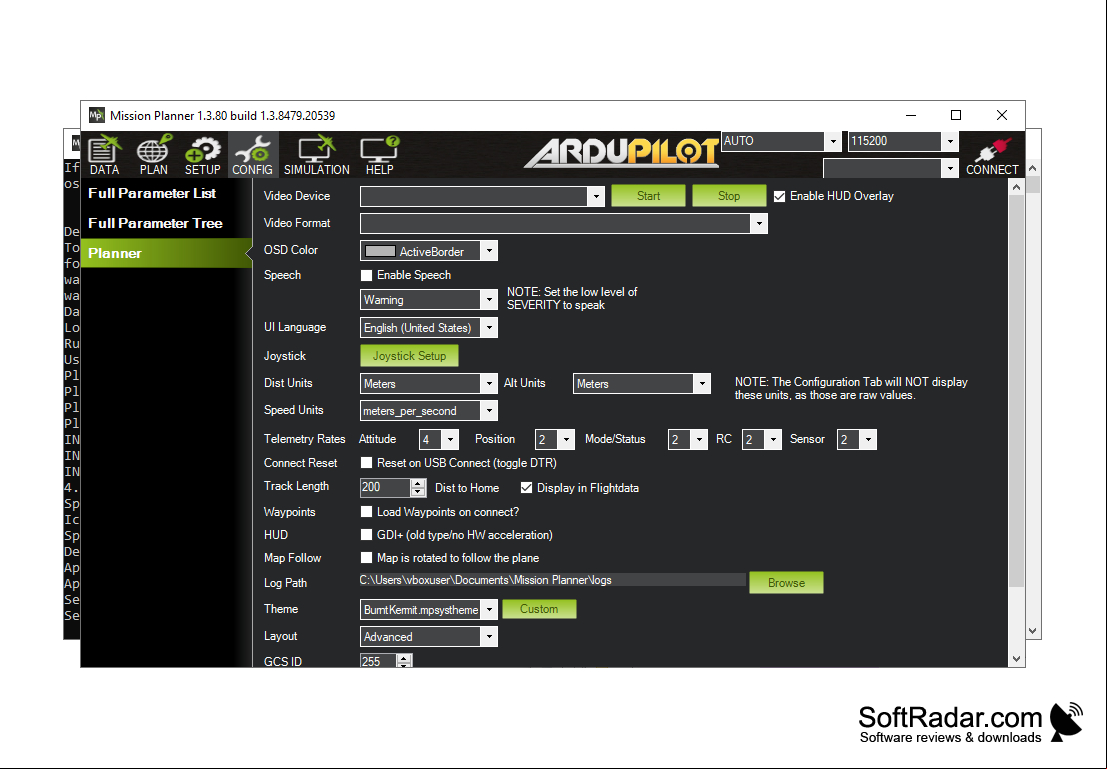Enable GDI+ old type HUD checkbox
The height and width of the screenshot is (769, 1107).
[x=366, y=535]
